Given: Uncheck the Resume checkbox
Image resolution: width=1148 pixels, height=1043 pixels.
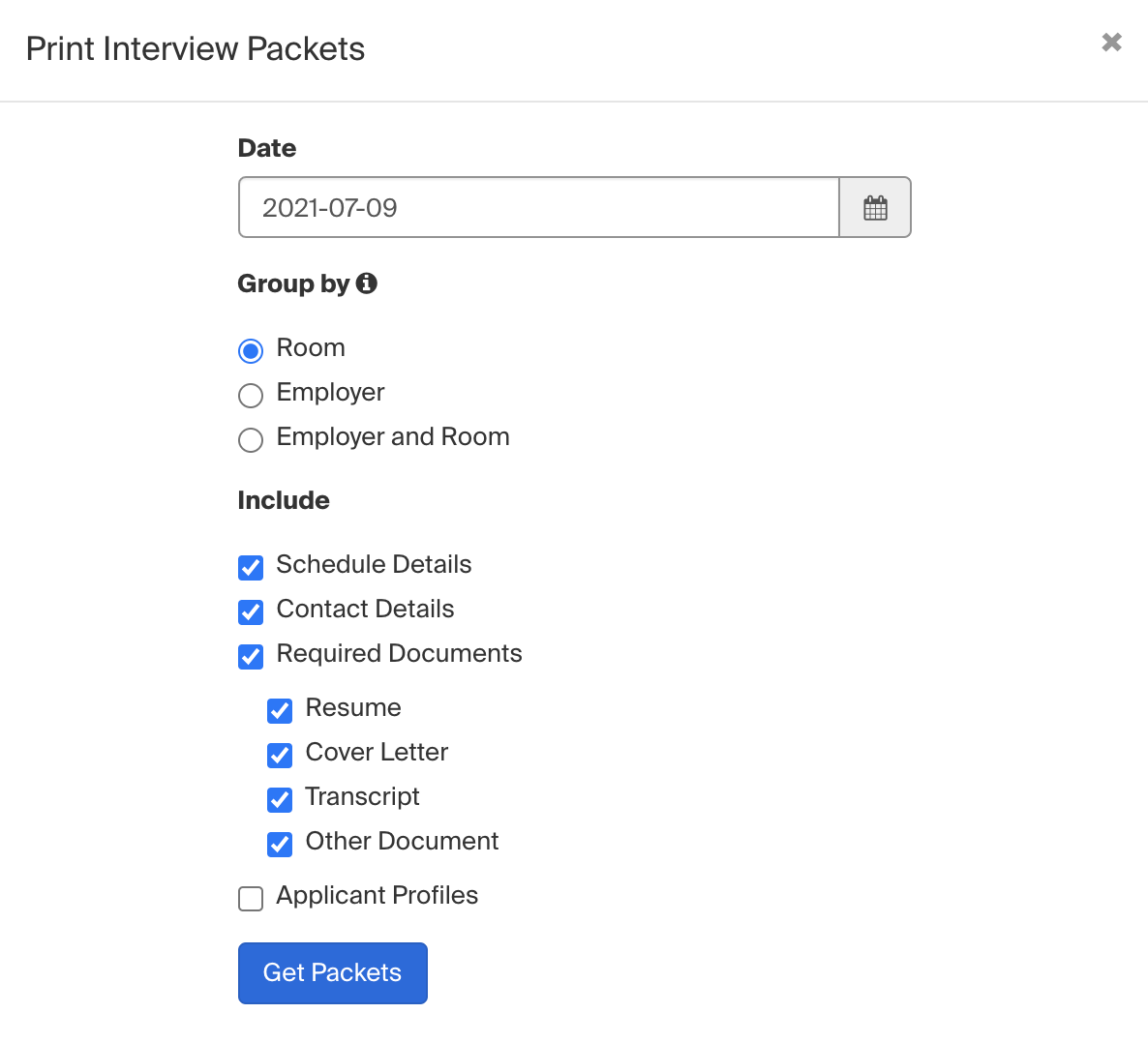Looking at the screenshot, I should pos(280,710).
